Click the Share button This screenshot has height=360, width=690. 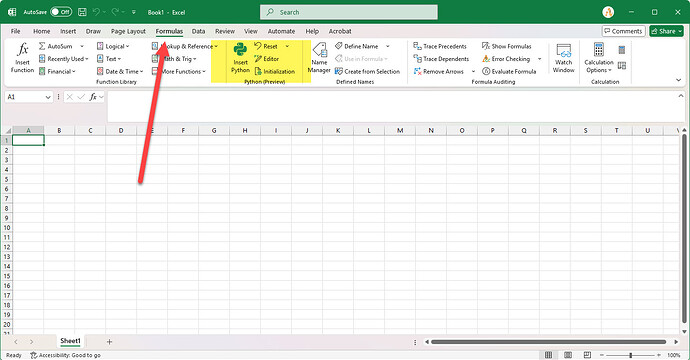click(x=666, y=31)
